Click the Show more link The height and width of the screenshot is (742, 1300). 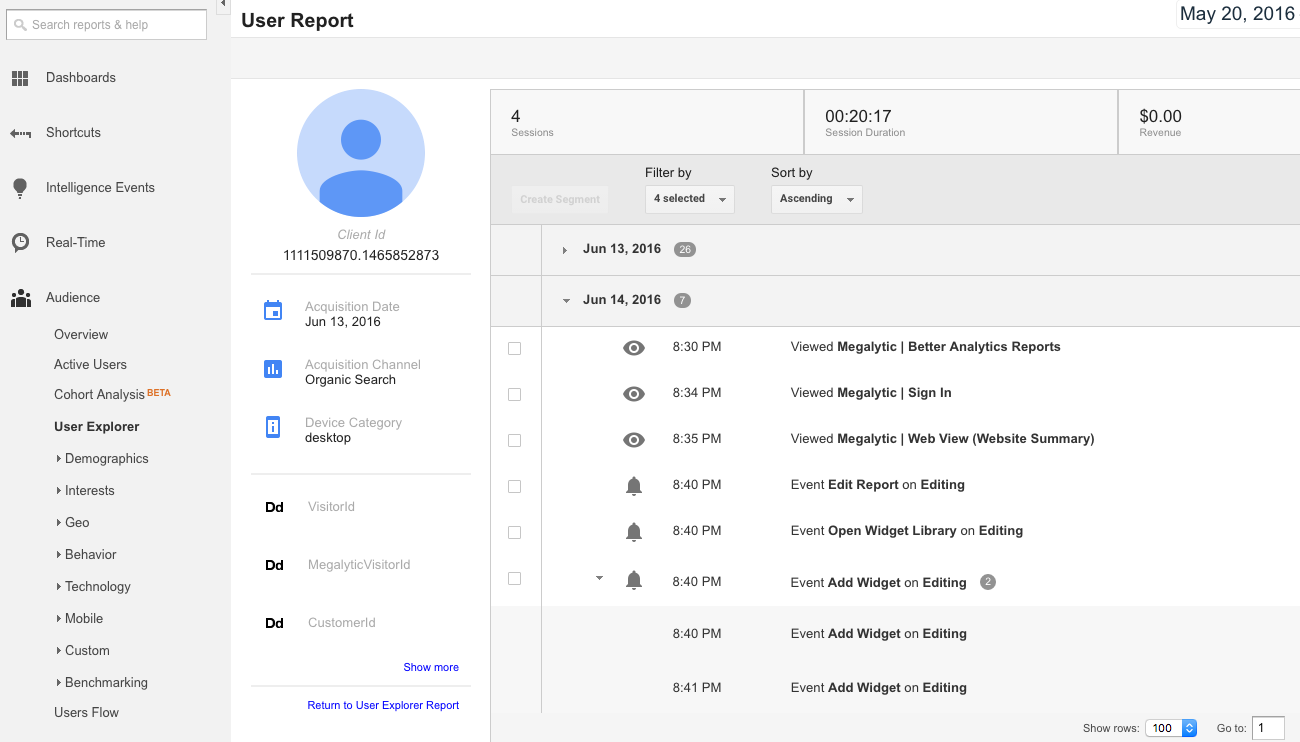tap(431, 667)
